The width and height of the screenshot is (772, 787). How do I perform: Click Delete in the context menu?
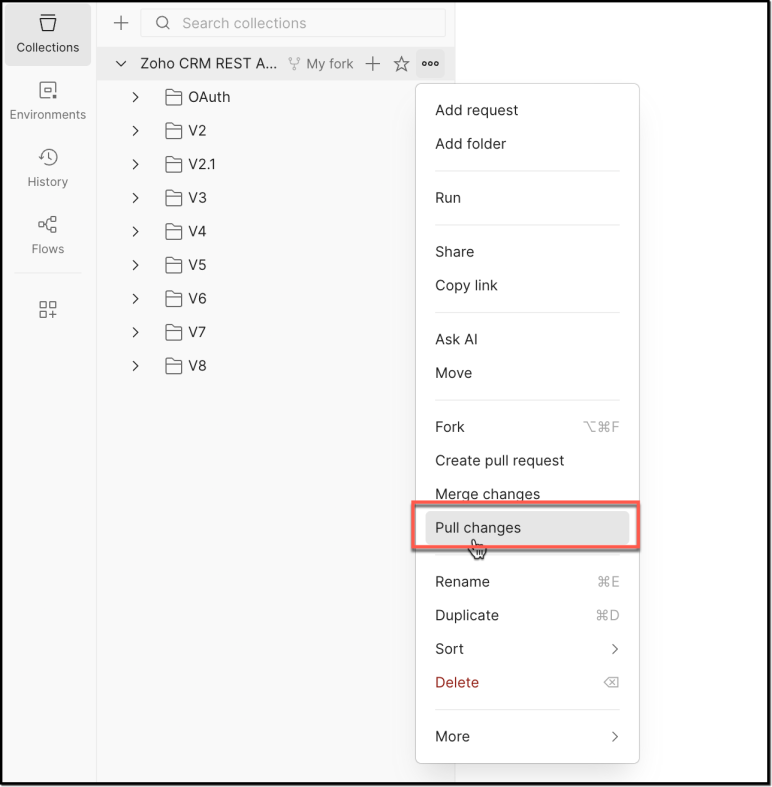coord(457,683)
